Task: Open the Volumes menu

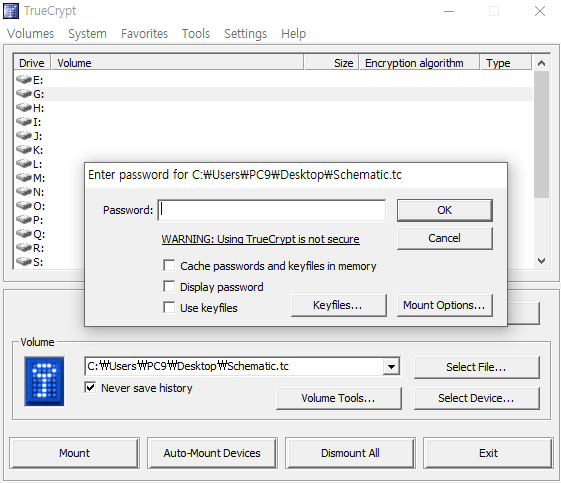Action: tap(30, 34)
